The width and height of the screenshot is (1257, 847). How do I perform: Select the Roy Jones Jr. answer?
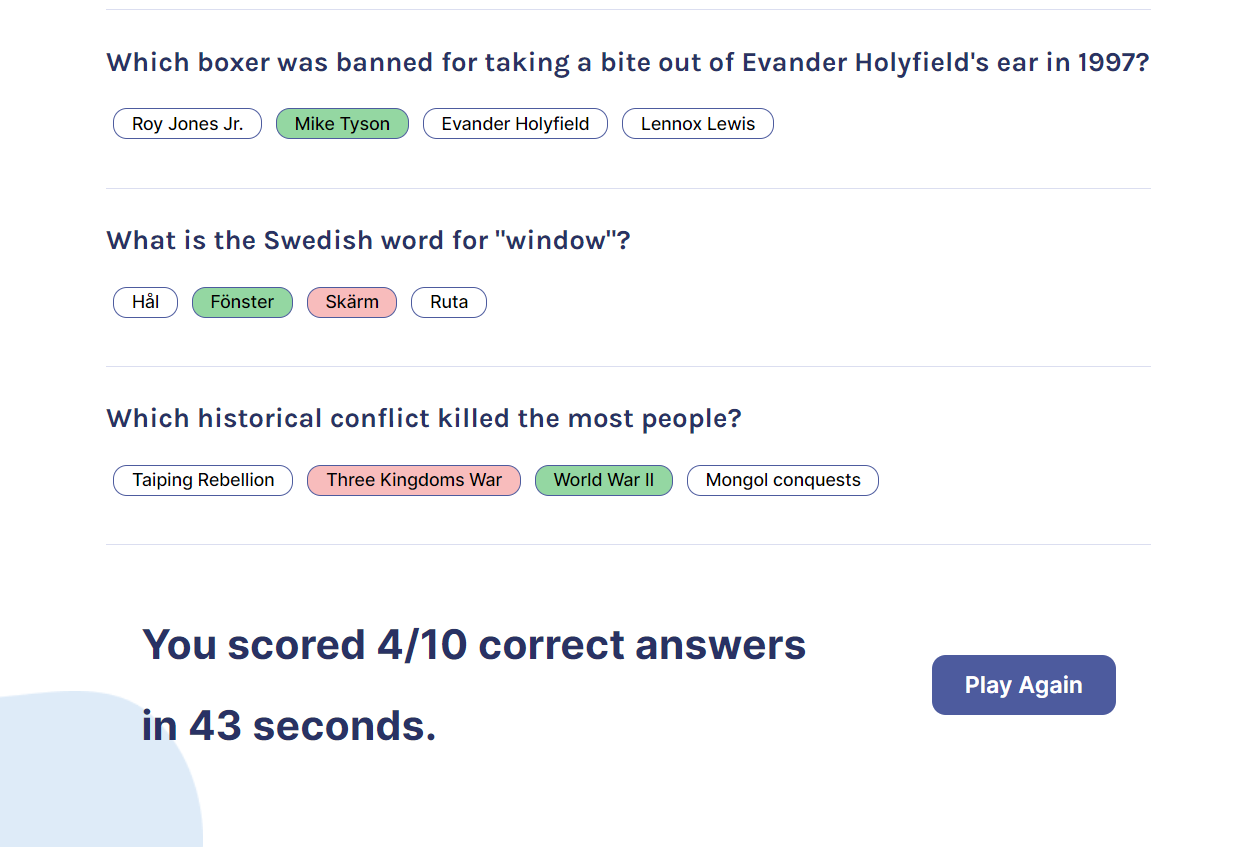click(187, 124)
